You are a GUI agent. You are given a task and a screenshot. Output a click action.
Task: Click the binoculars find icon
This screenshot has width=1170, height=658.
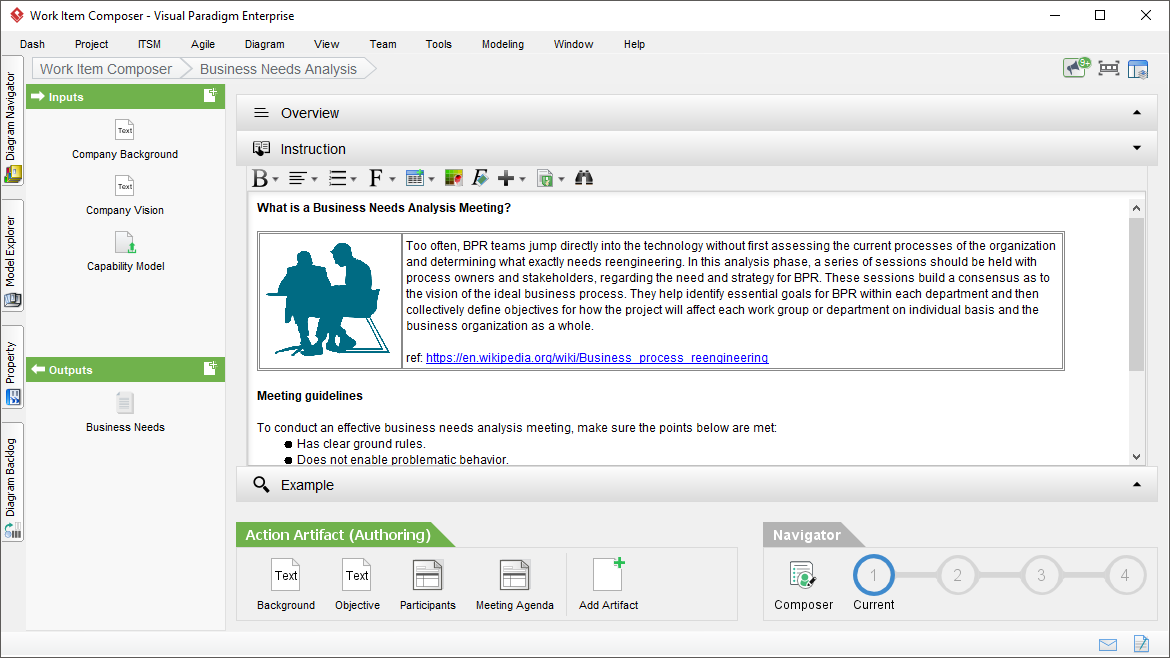[x=584, y=178]
